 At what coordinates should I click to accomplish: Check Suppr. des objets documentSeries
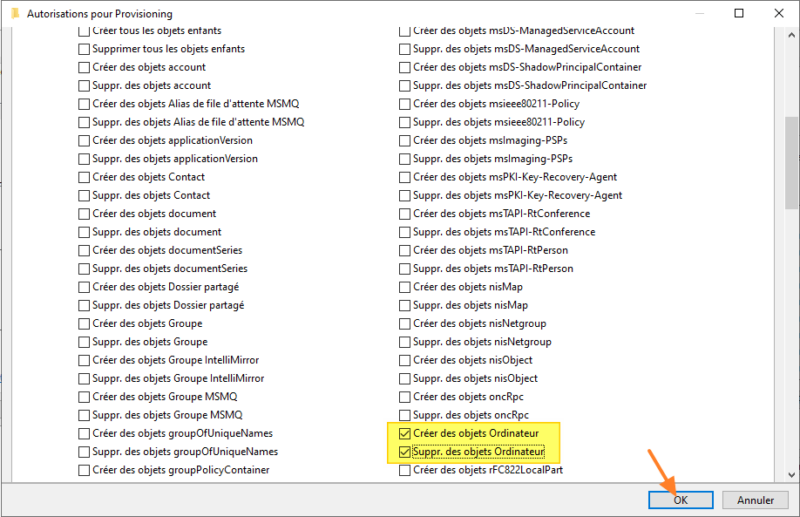(x=84, y=269)
